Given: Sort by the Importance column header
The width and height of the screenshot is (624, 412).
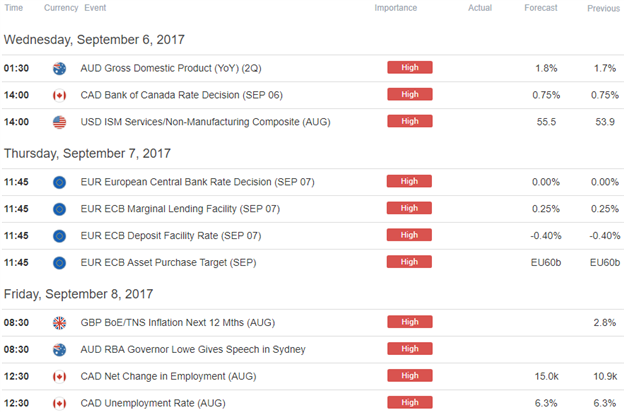Looking at the screenshot, I should 396,8.
